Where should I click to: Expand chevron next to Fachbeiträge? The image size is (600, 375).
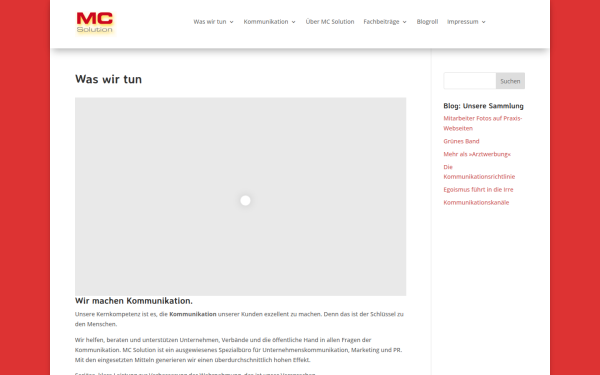404,22
